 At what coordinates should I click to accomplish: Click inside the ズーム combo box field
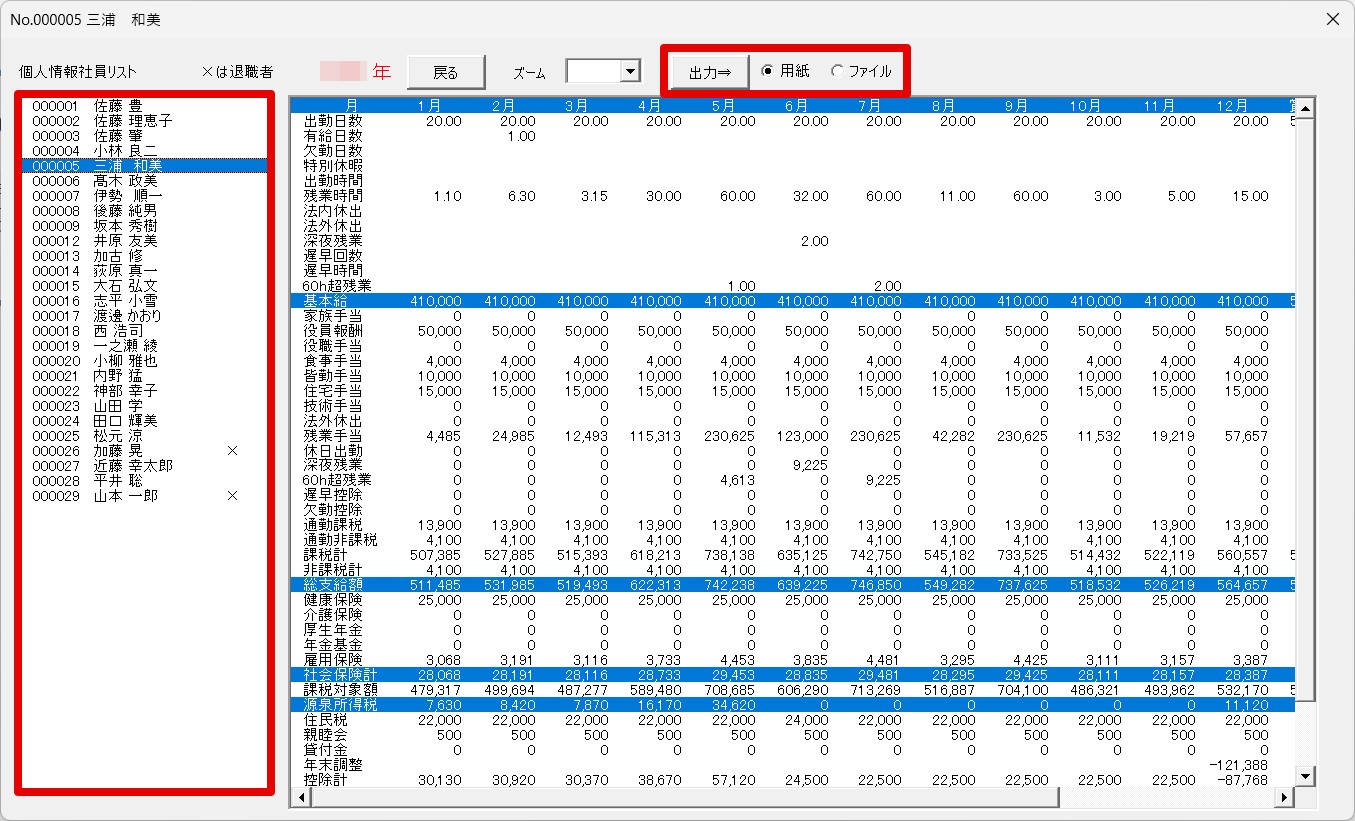593,71
